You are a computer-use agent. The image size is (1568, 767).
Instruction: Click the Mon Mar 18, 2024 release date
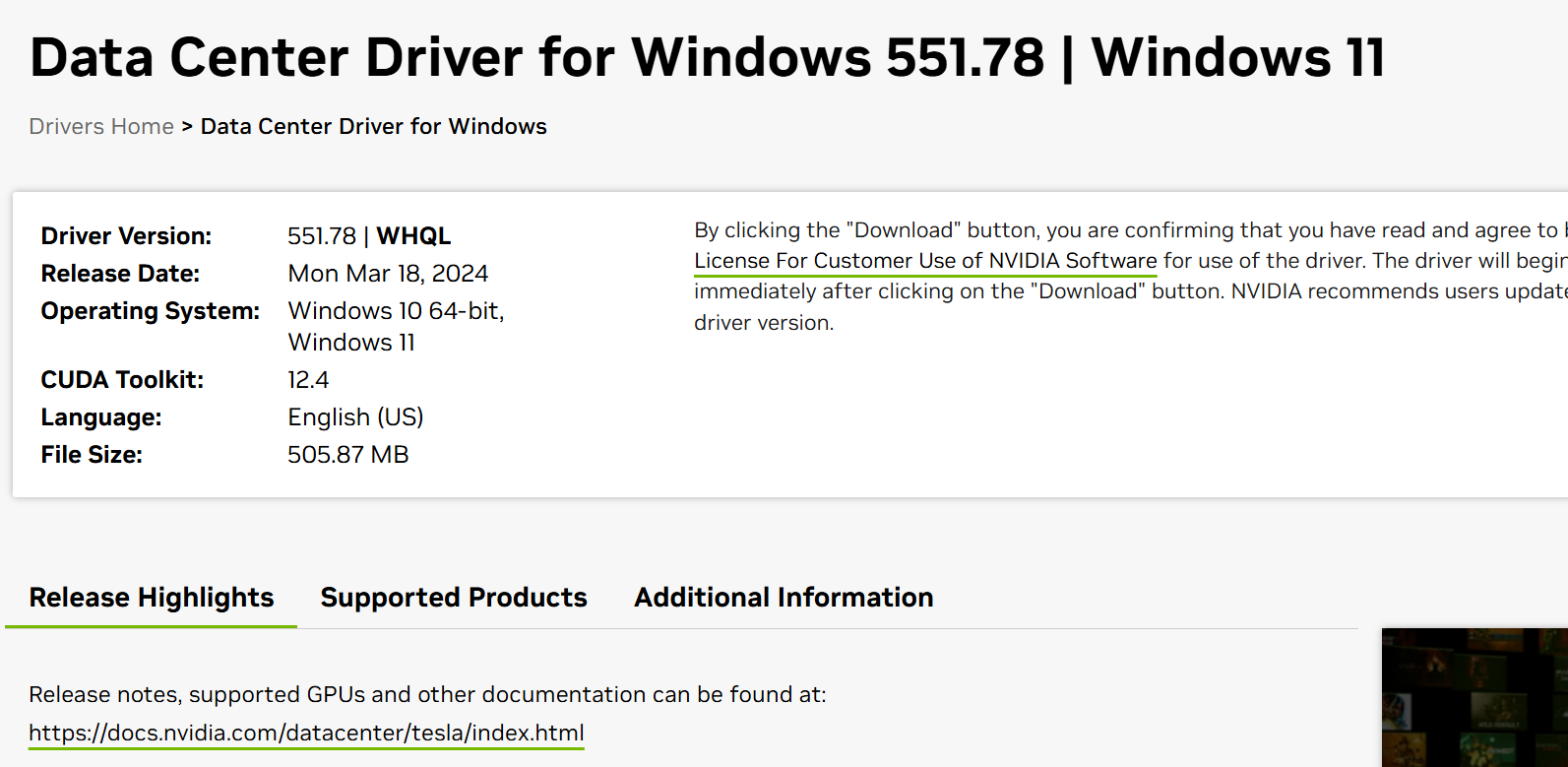click(388, 274)
